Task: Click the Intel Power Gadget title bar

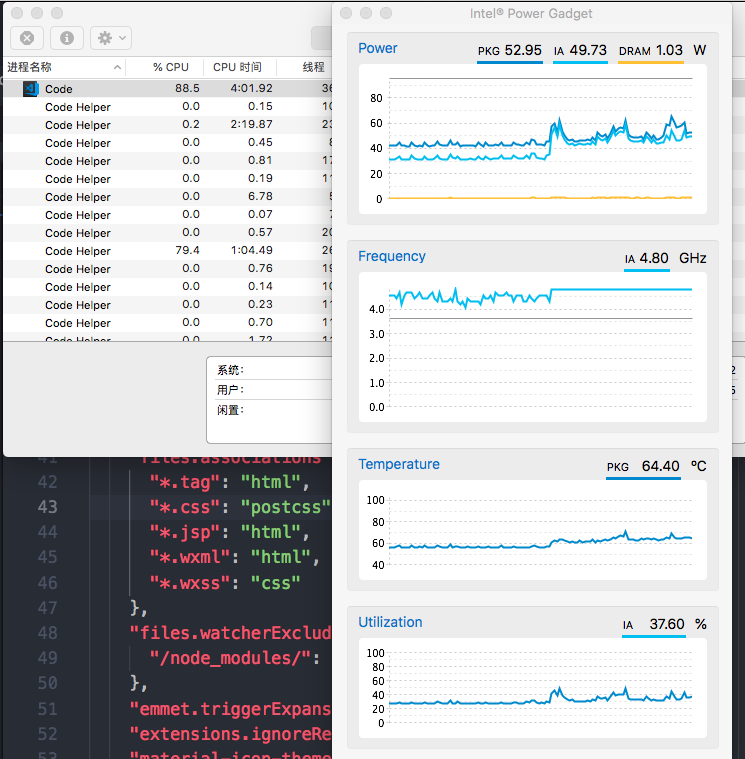Action: coord(531,14)
